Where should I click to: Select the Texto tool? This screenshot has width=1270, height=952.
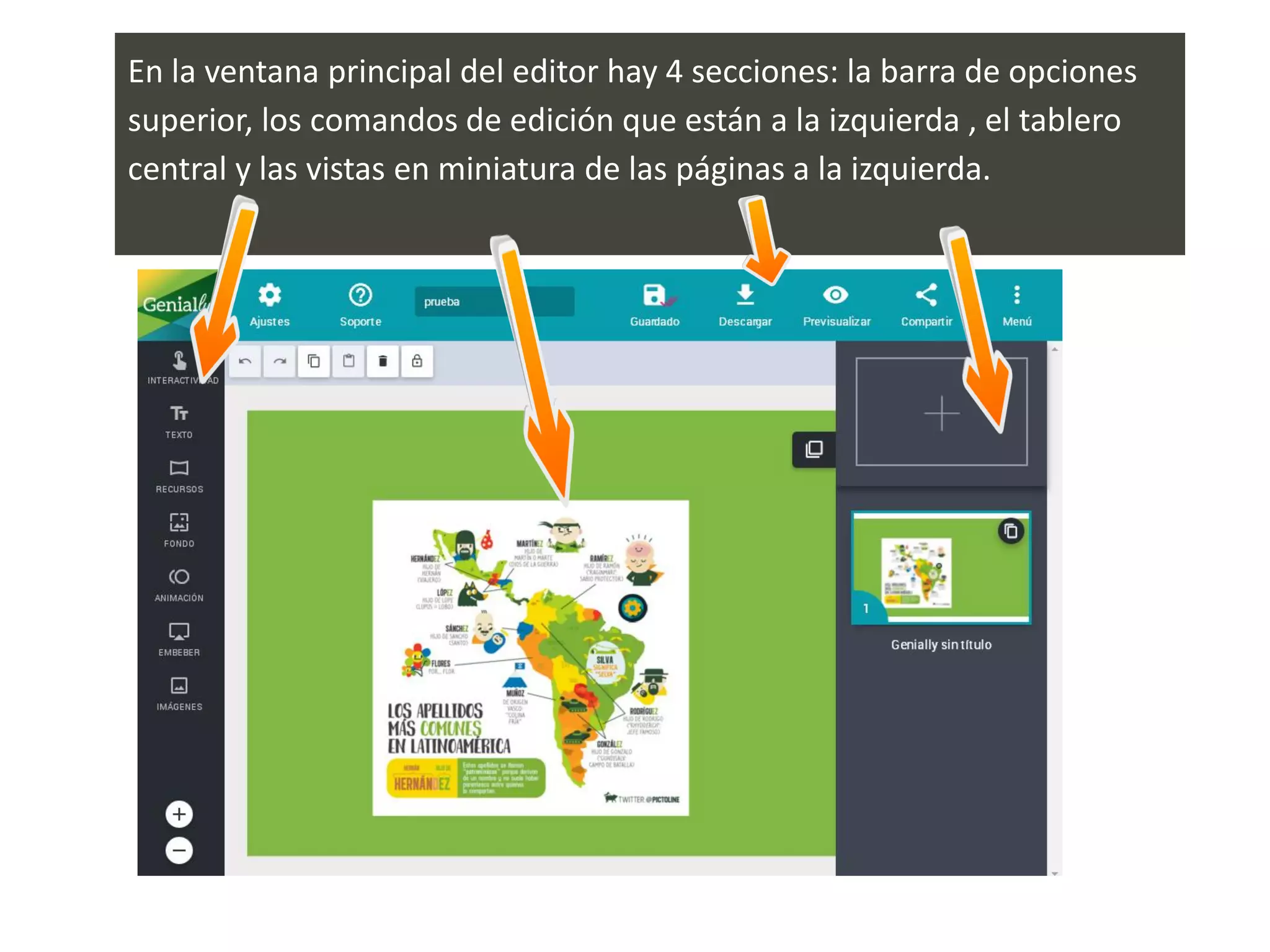pos(179,422)
